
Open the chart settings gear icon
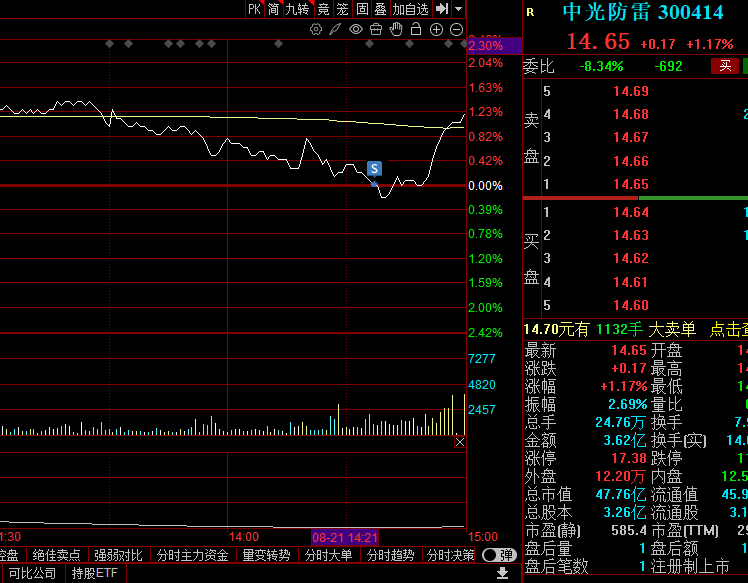tap(315, 30)
